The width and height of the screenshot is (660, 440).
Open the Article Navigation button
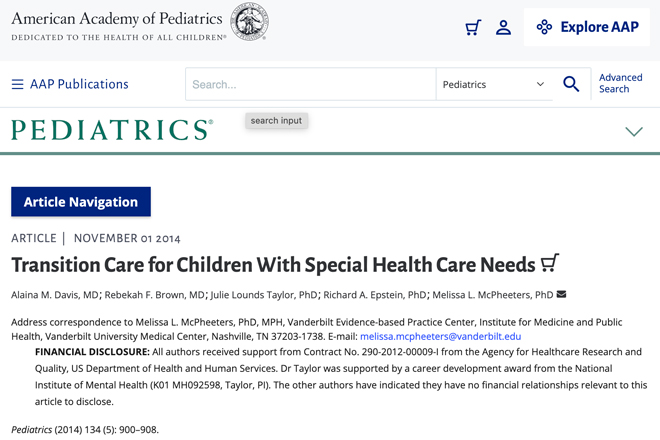click(x=81, y=202)
